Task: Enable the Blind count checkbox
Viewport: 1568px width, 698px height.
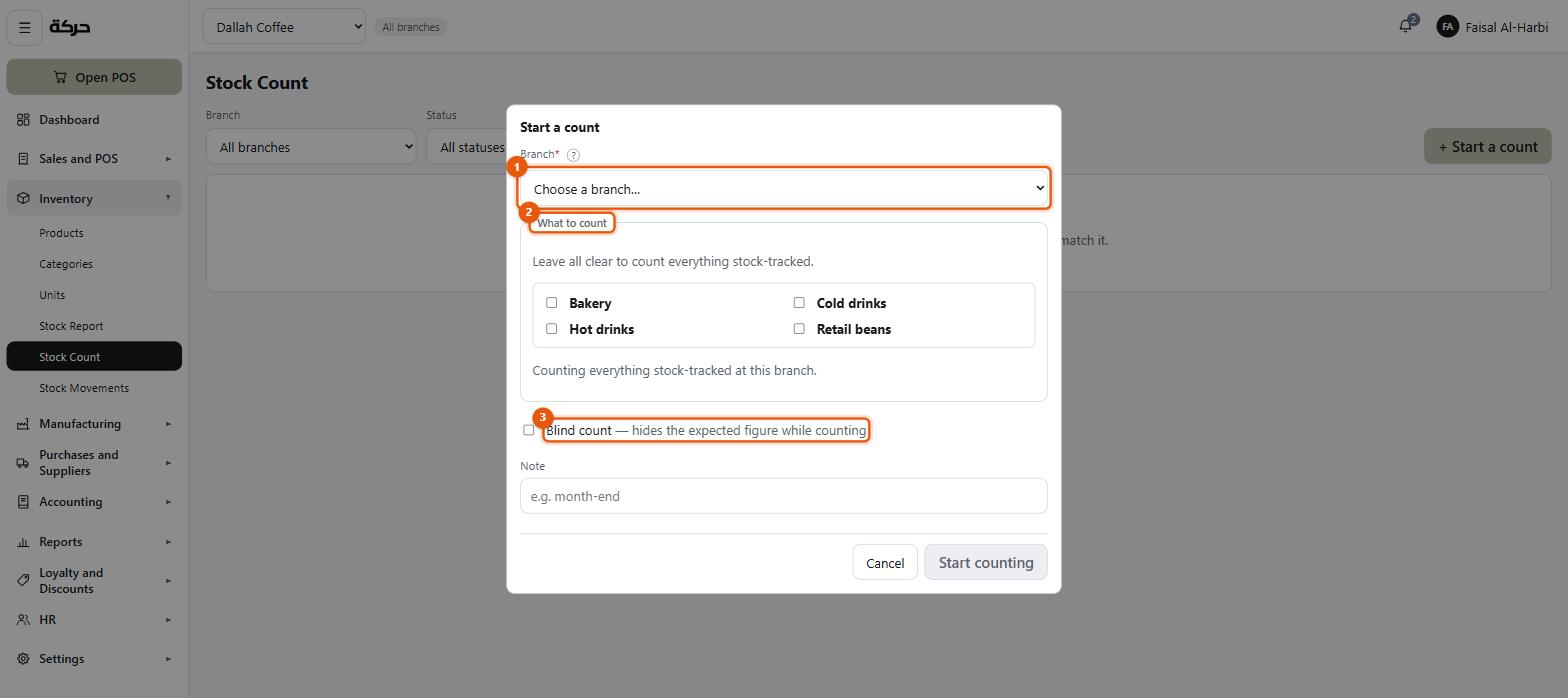Action: click(529, 430)
